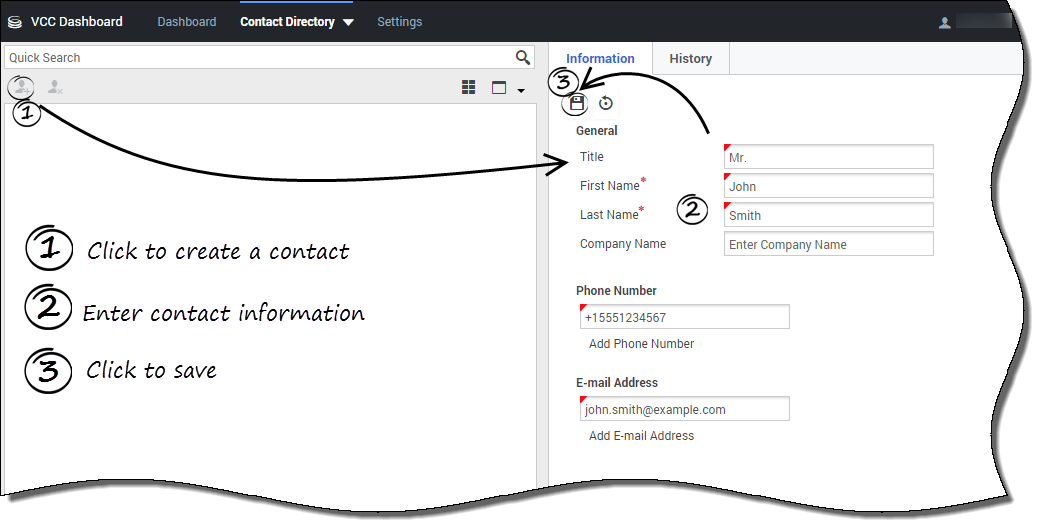The width and height of the screenshot is (1040, 528).
Task: Switch to the History tab
Action: pyautogui.click(x=690, y=59)
